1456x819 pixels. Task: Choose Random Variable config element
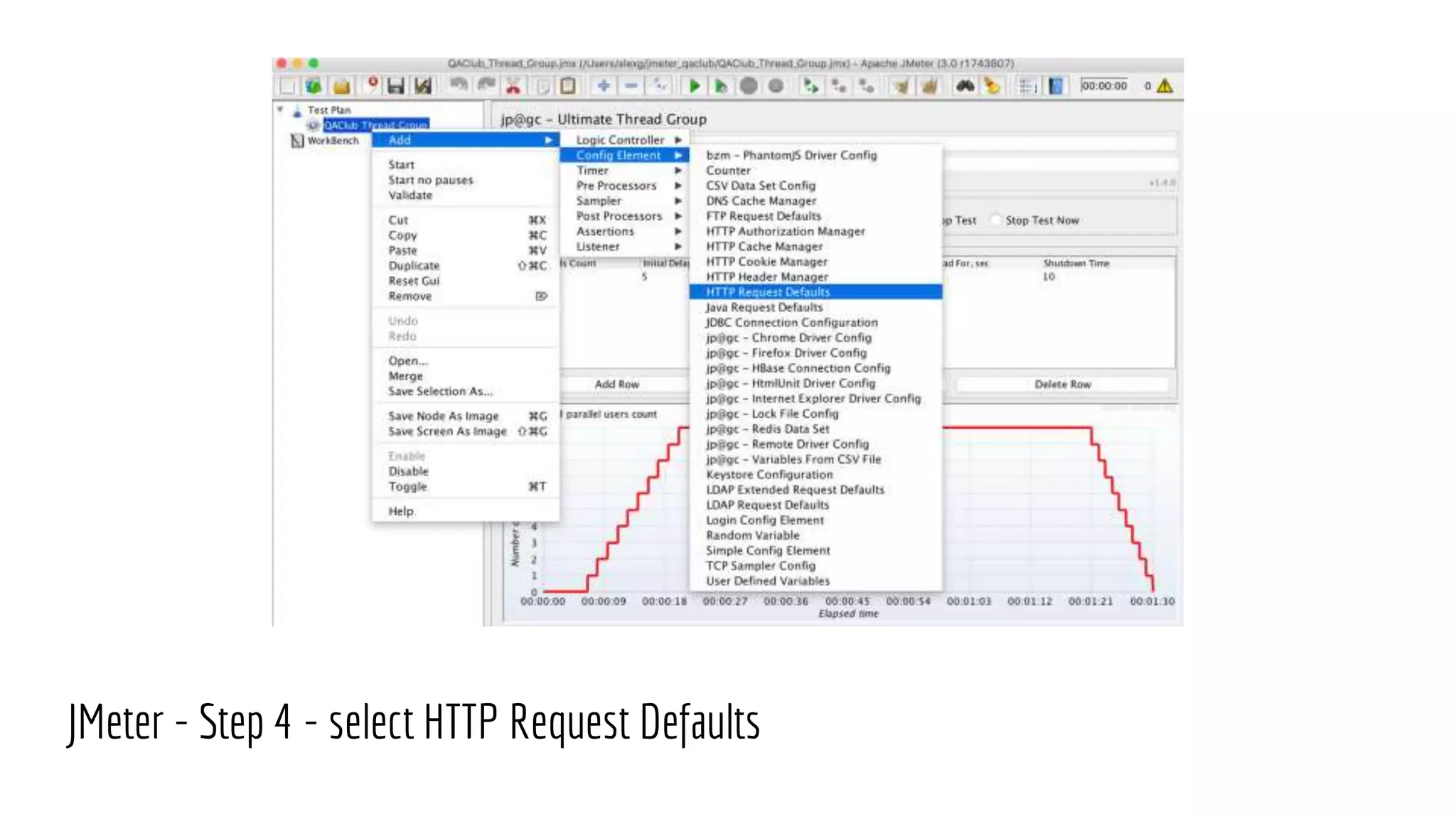(815, 535)
